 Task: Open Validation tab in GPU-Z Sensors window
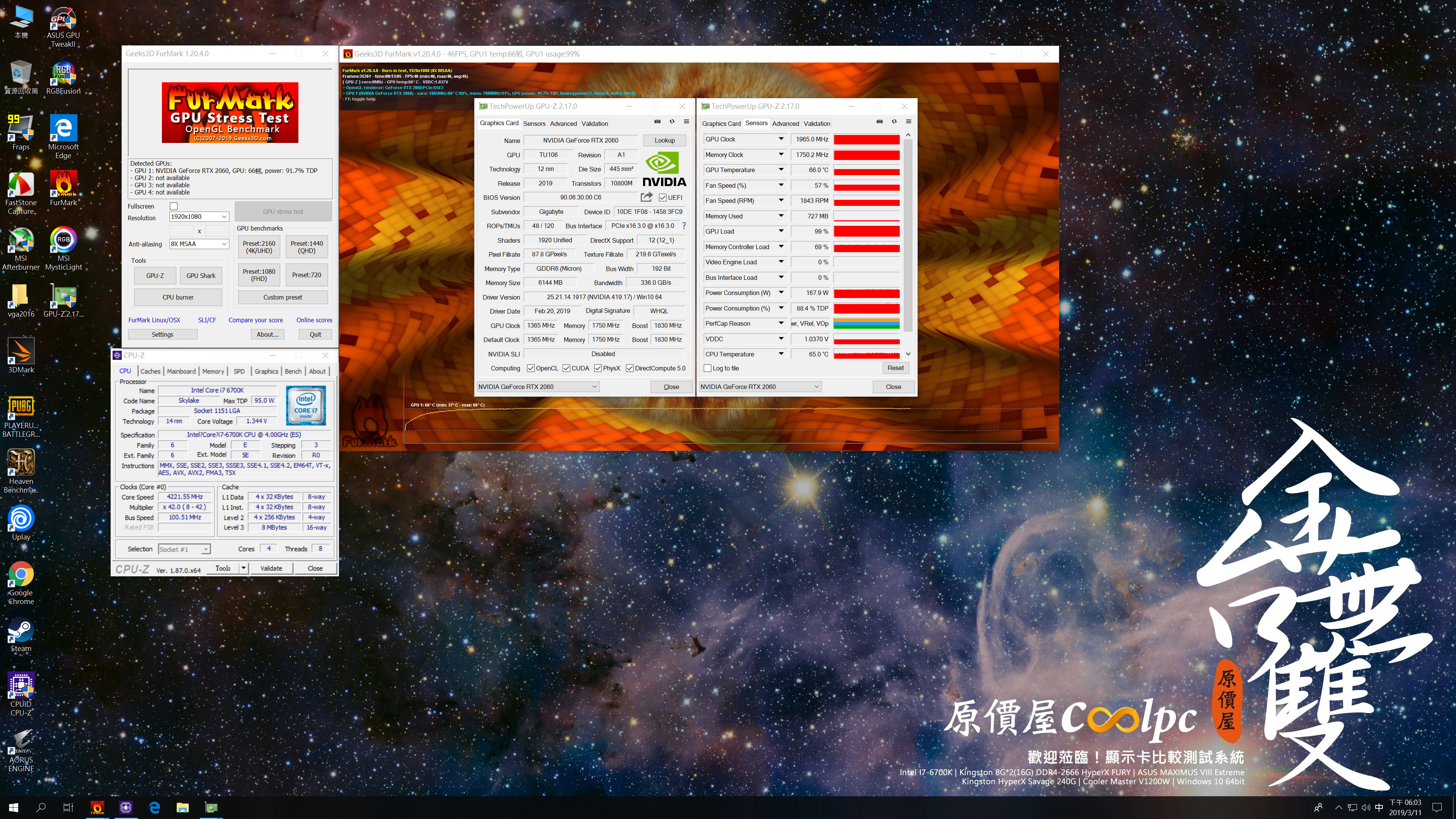pyautogui.click(x=817, y=123)
